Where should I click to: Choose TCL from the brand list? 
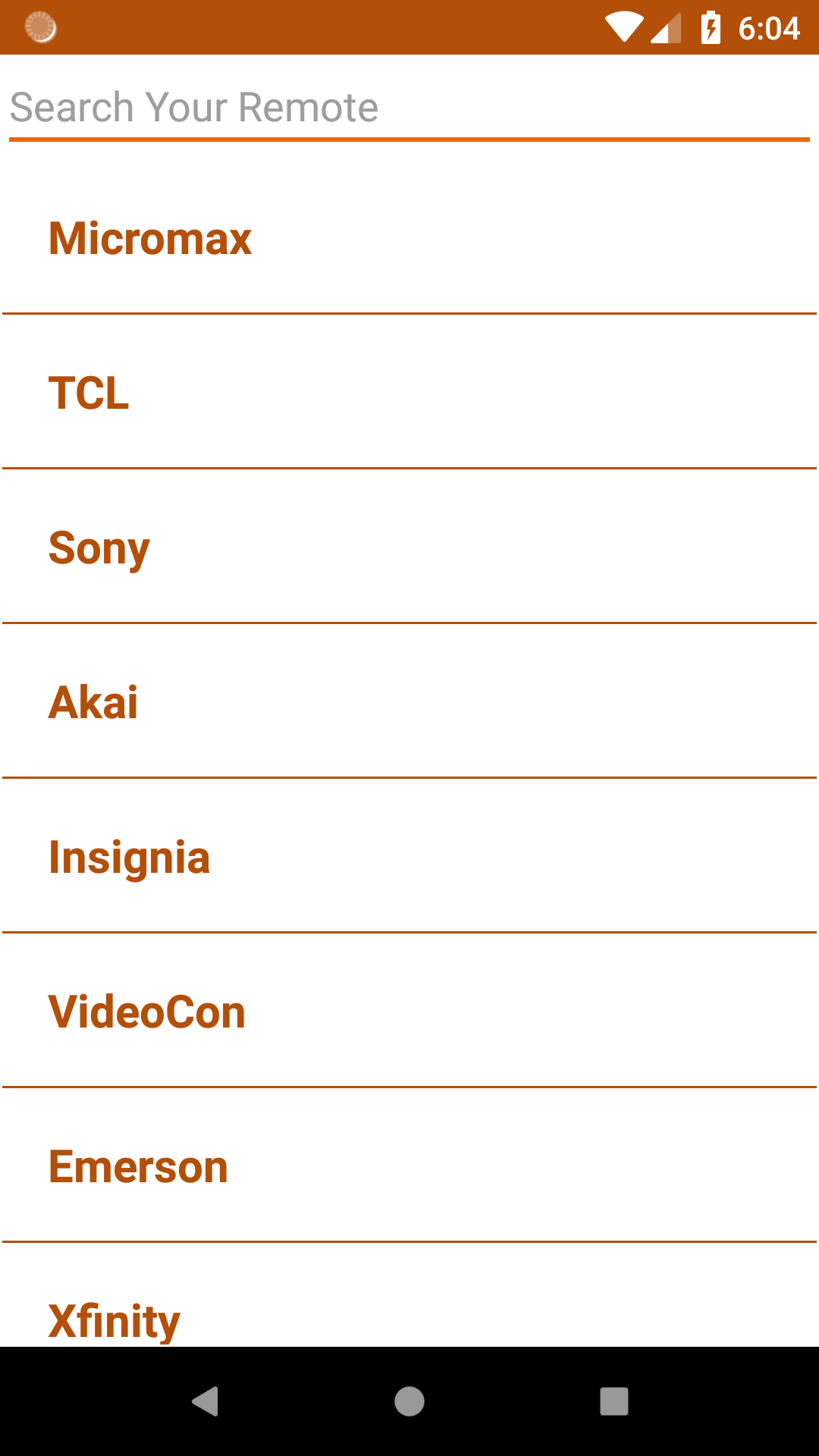point(89,393)
